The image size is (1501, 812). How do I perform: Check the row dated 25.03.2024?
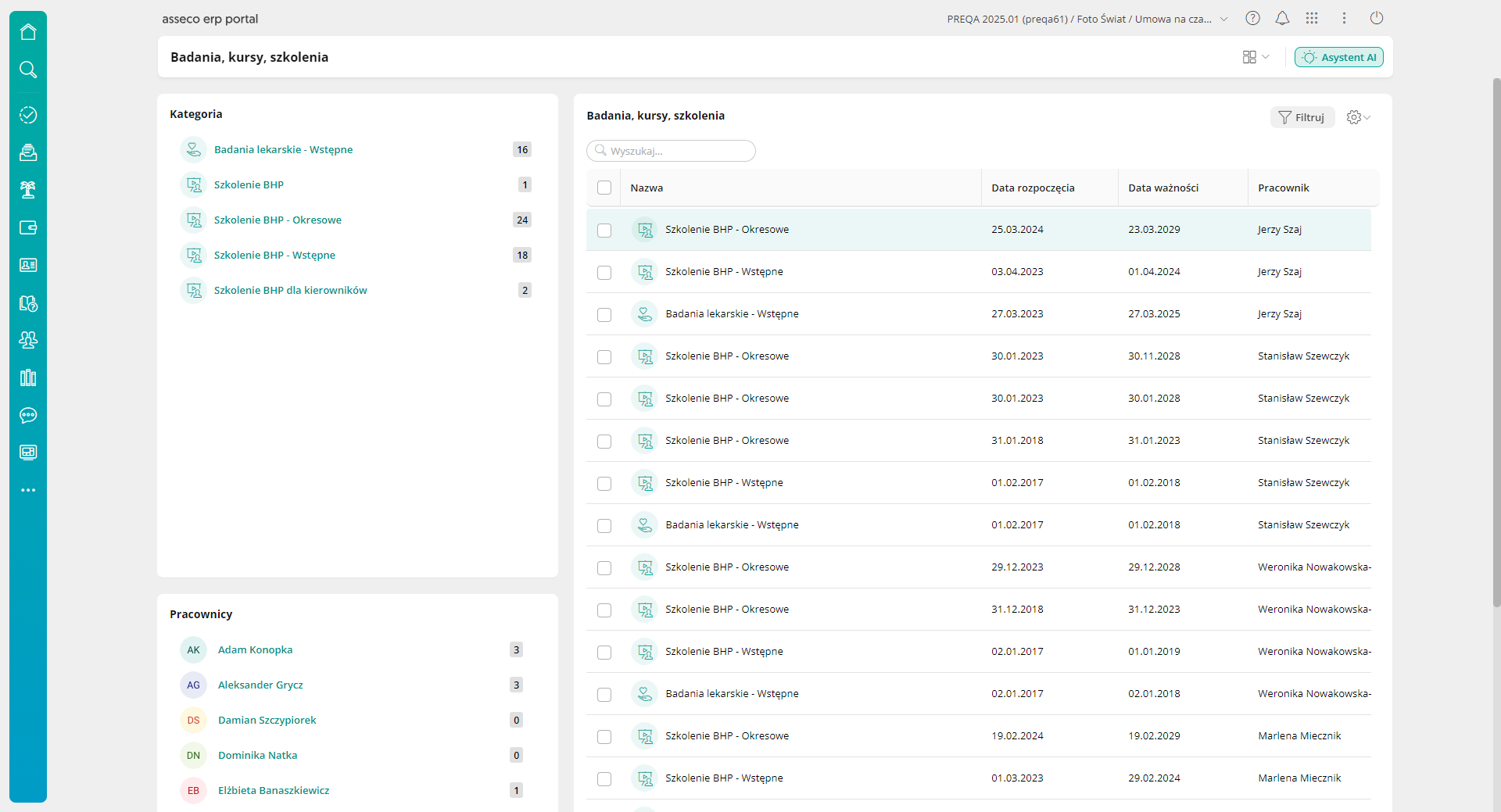coord(604,230)
